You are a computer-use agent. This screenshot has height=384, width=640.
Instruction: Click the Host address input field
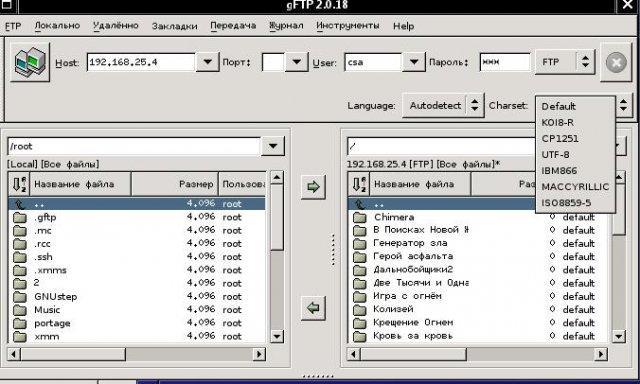141,62
